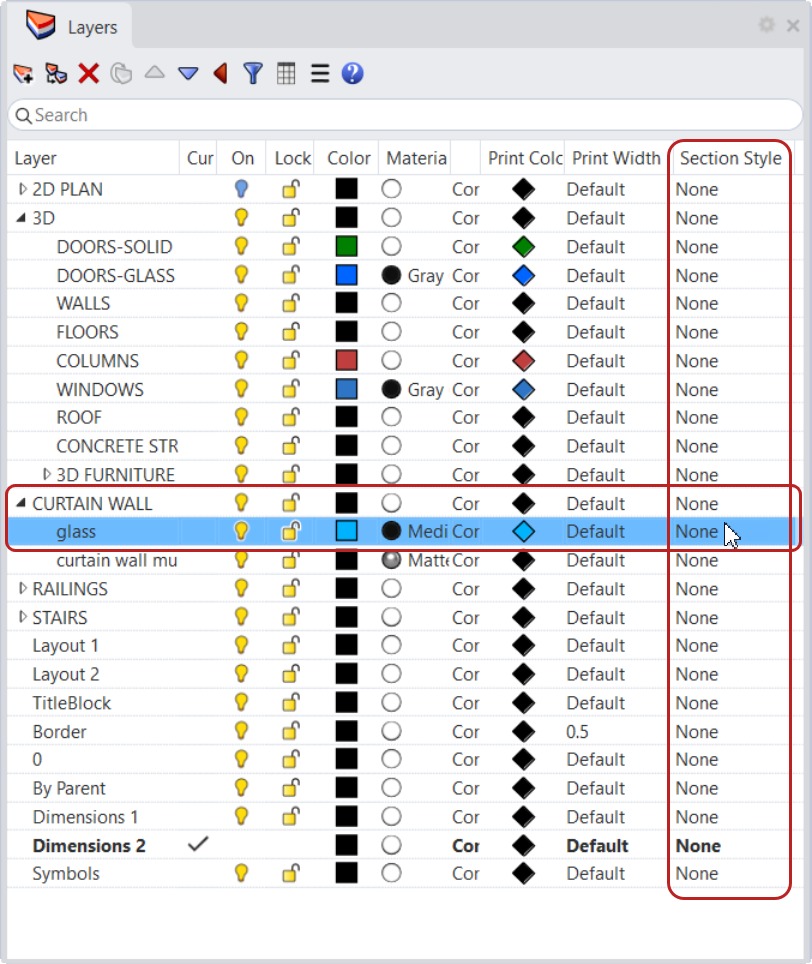Image resolution: width=812 pixels, height=964 pixels.
Task: Click the New Layer icon
Action: click(x=22, y=73)
